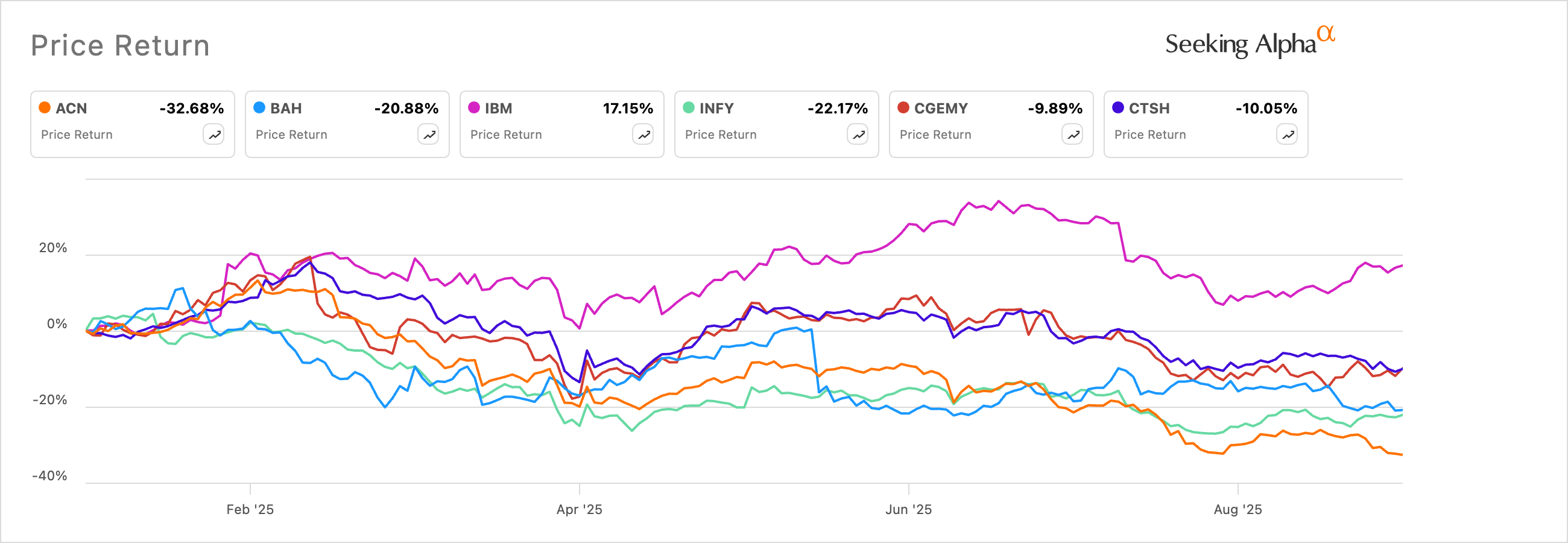Click the IBM trend chart icon

click(643, 135)
